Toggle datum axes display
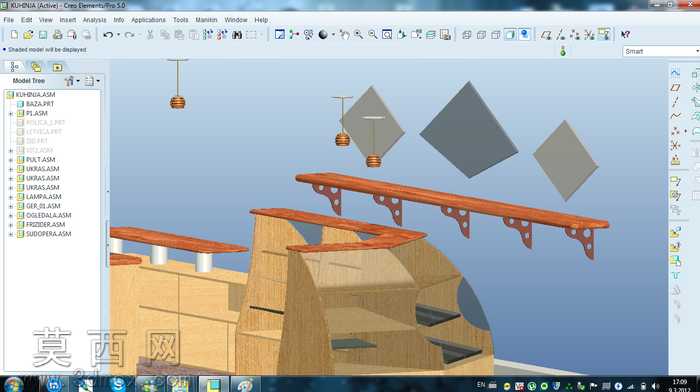This screenshot has height=392, width=700. click(560, 34)
